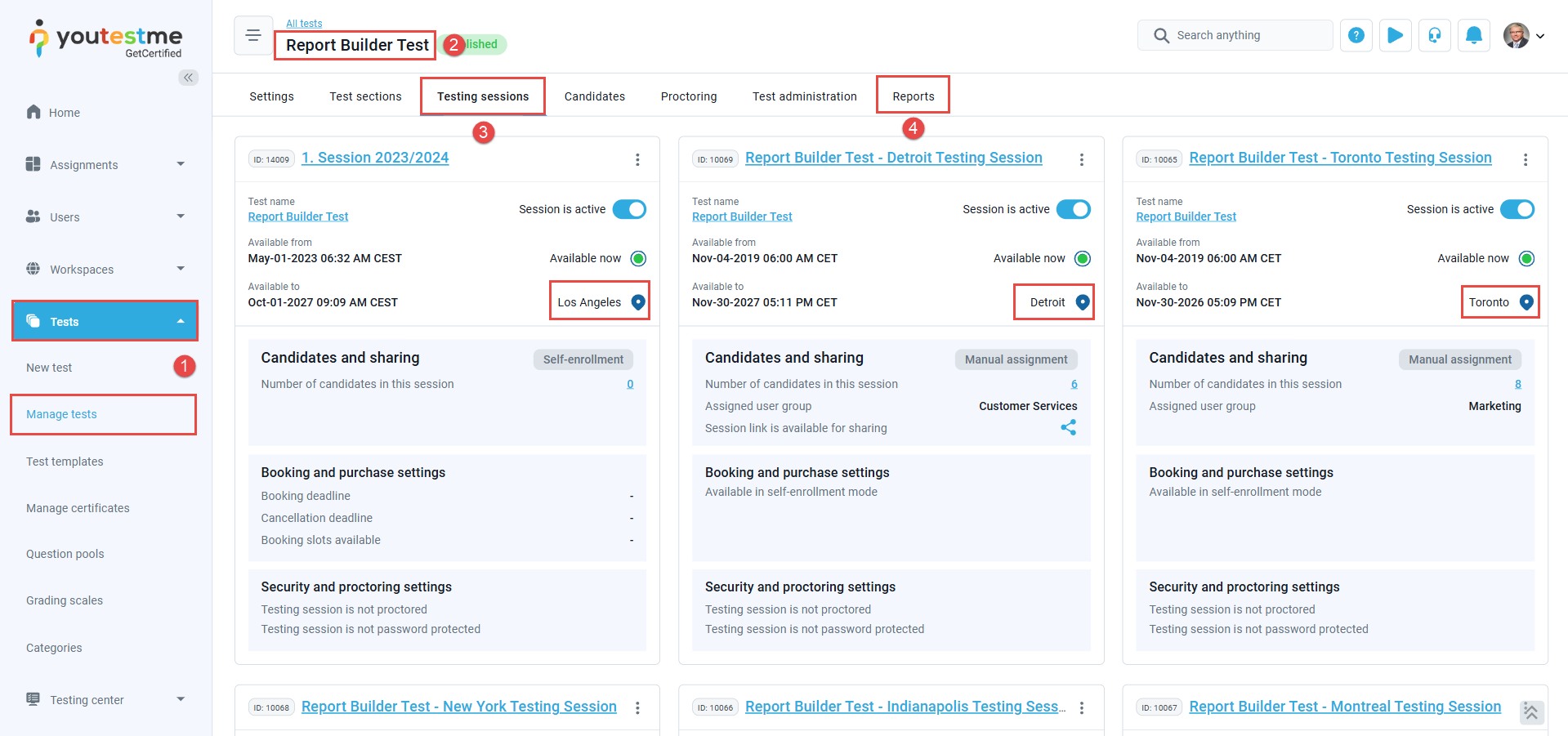Open candidates count 0 in Session 2023/2024
The height and width of the screenshot is (736, 1568).
pos(630,384)
